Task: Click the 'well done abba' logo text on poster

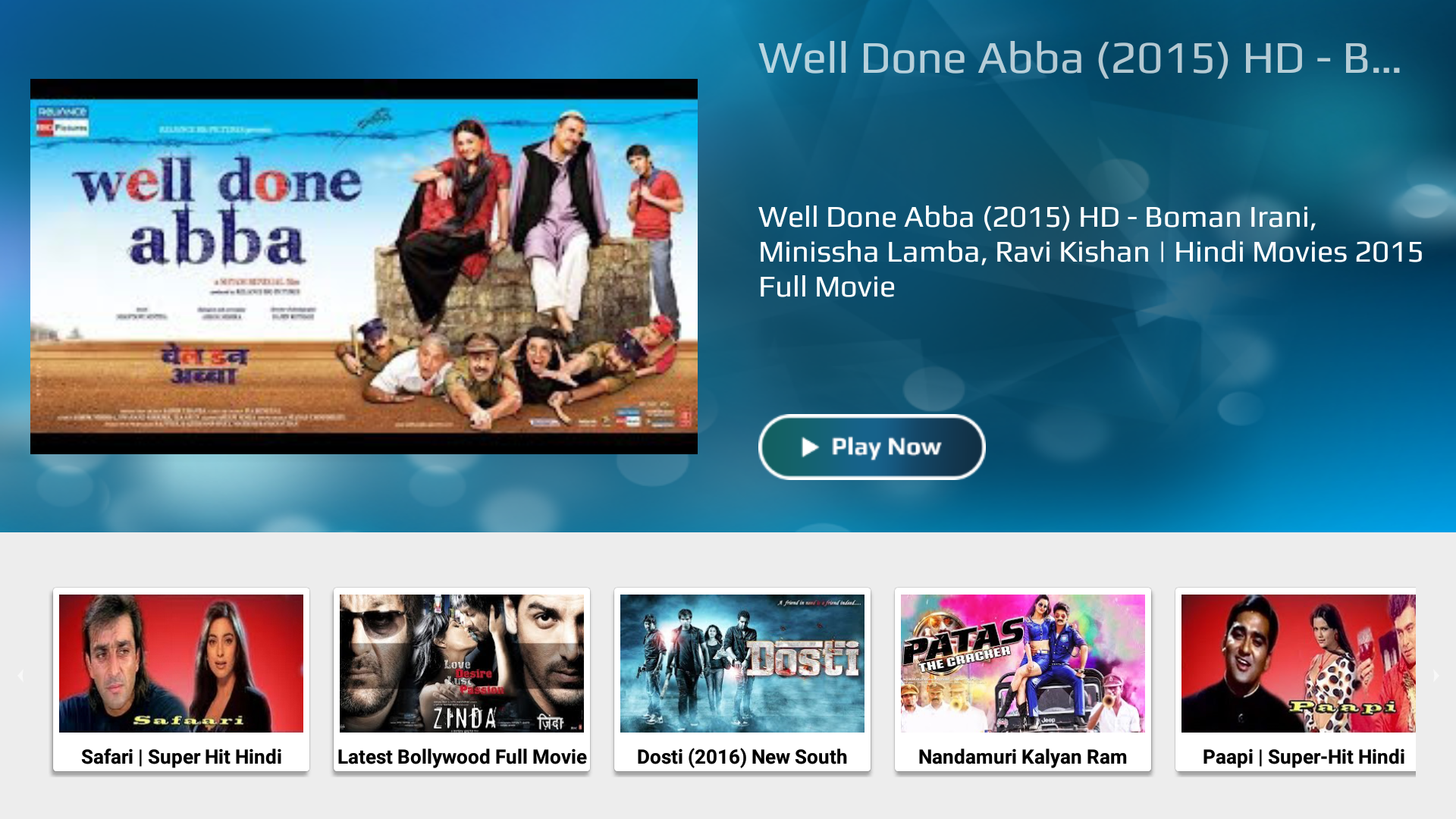Action: (x=218, y=211)
